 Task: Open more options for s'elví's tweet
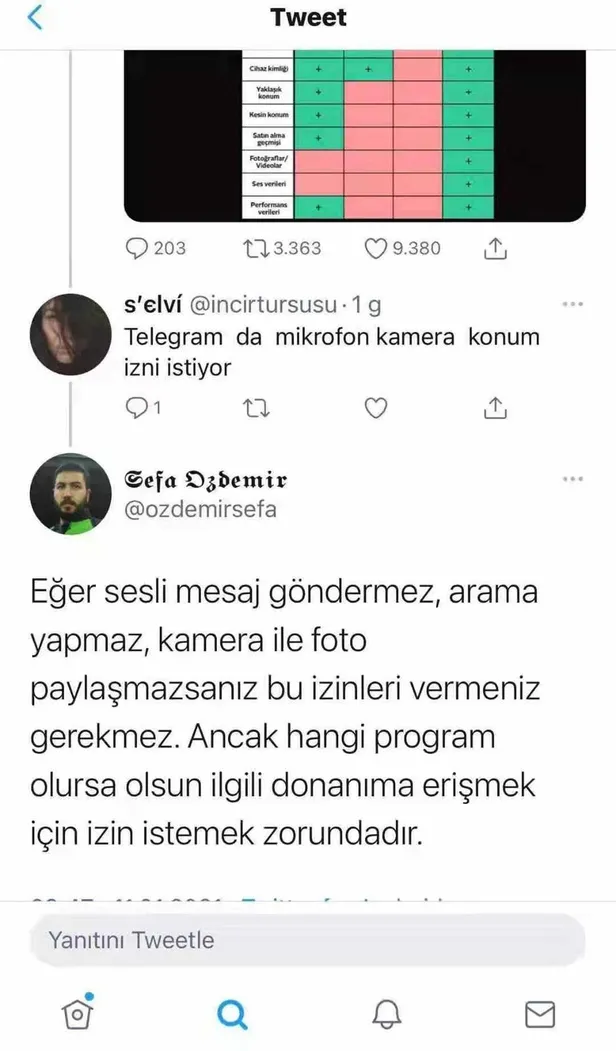tap(572, 304)
